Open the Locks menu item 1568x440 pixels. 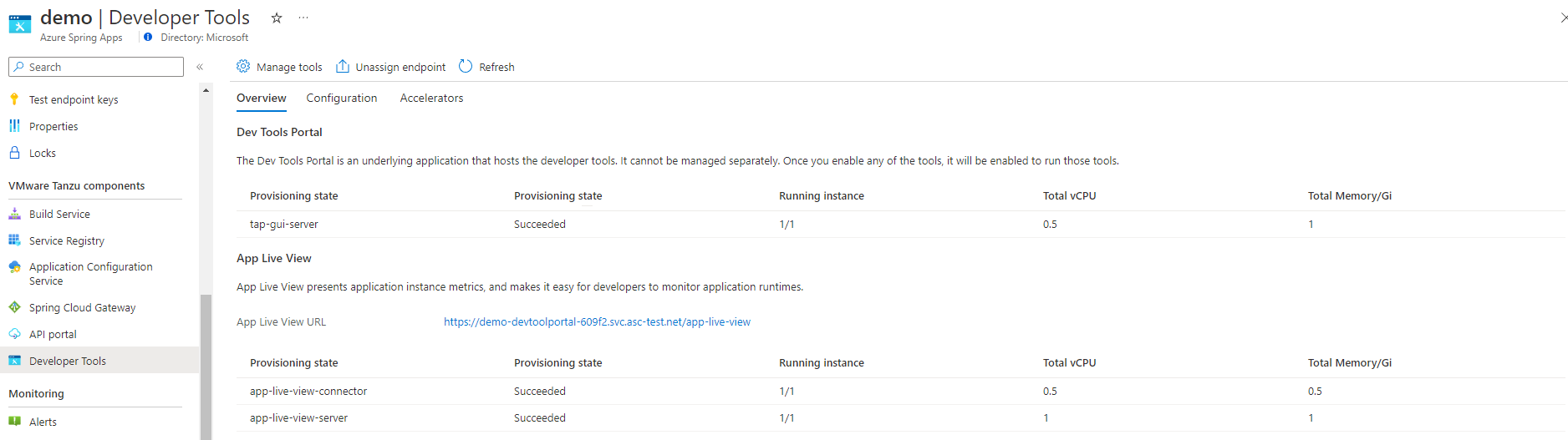pos(43,153)
